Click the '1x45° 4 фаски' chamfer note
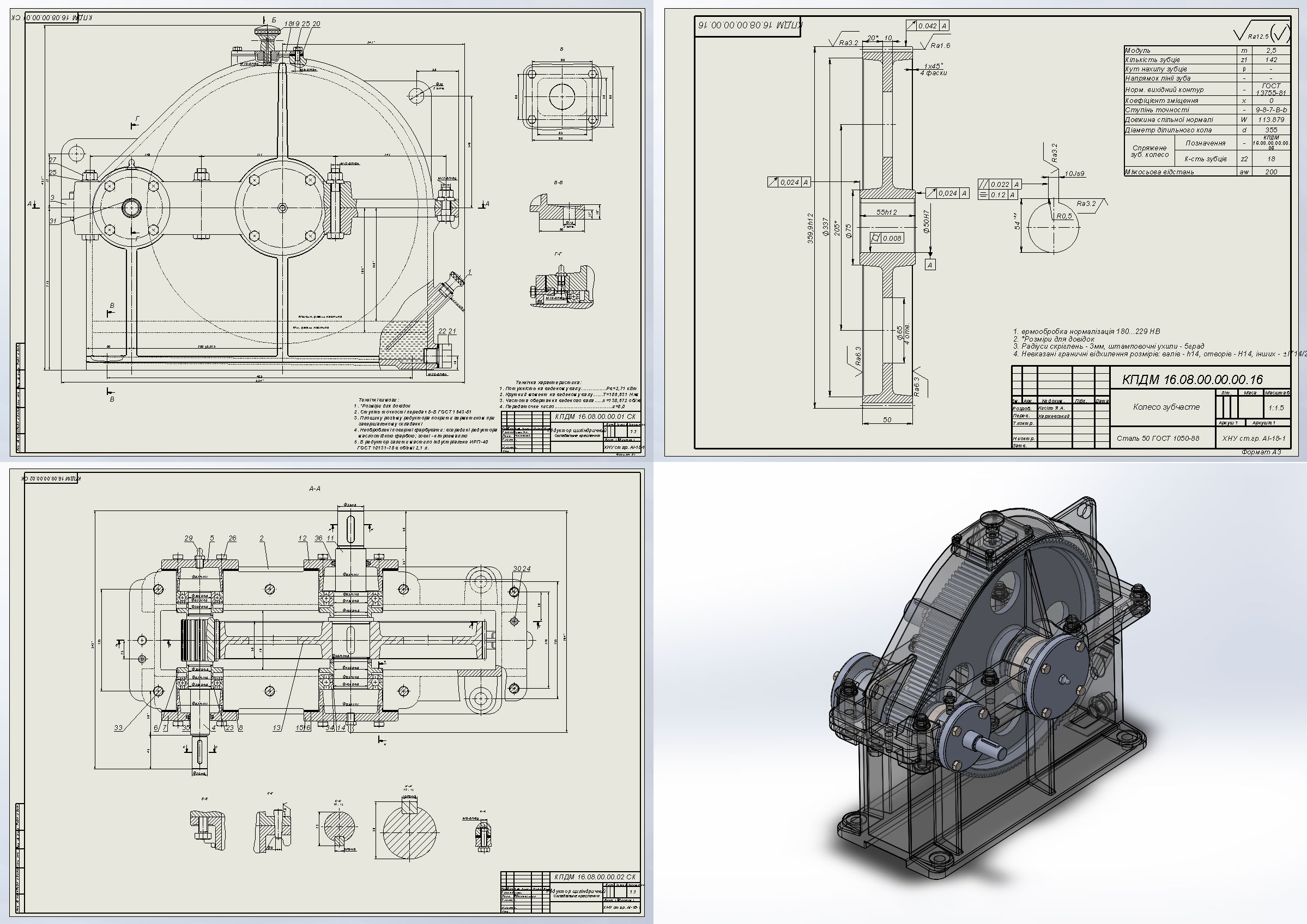Screen dimensions: 1307x924 (934, 69)
